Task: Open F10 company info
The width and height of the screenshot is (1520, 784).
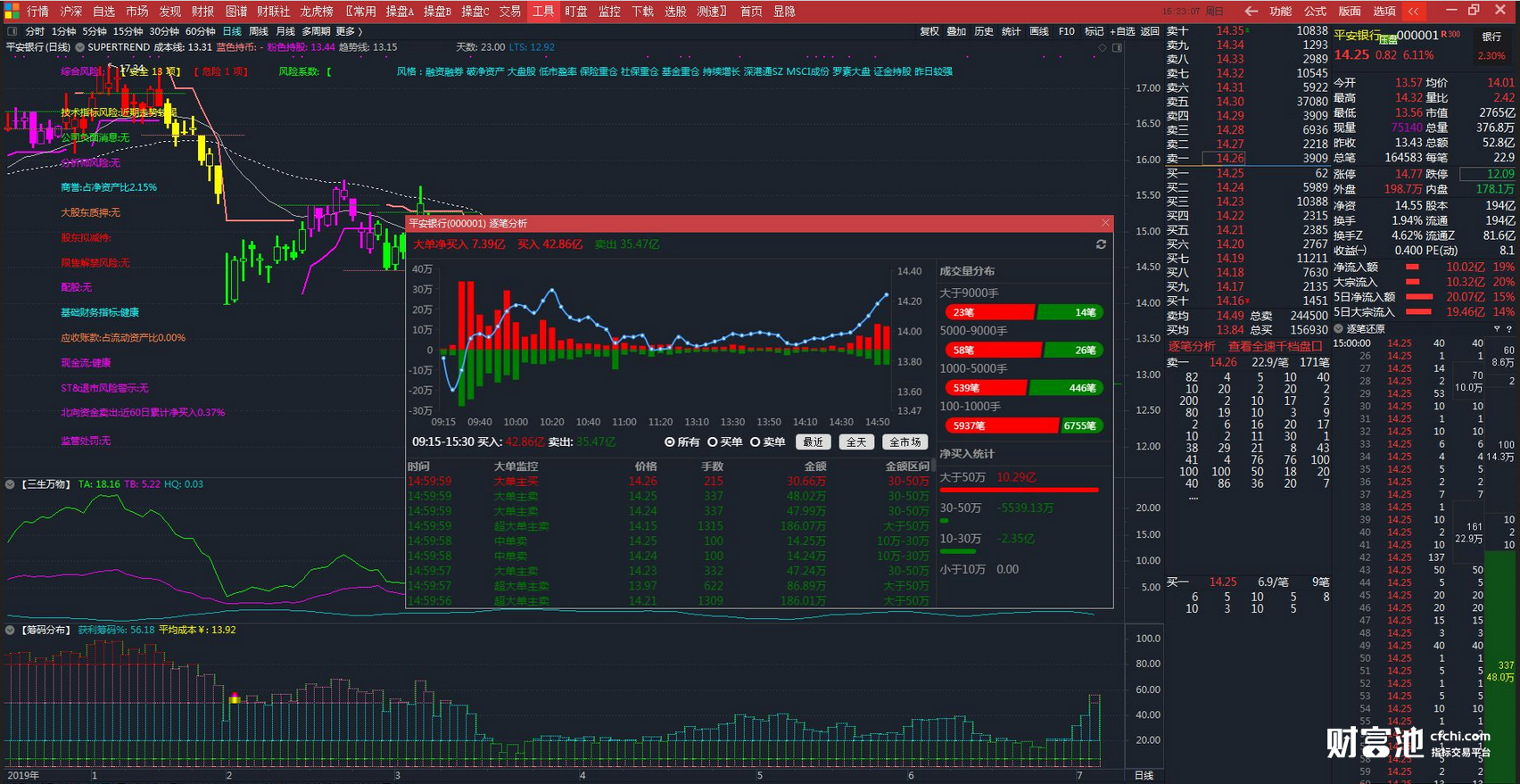Action: tap(1067, 31)
